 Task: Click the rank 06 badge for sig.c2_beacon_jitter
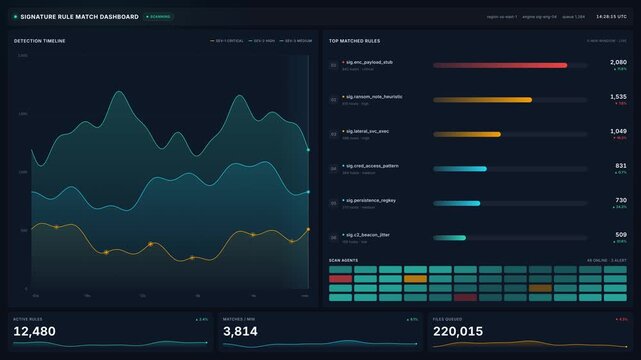tap(334, 238)
